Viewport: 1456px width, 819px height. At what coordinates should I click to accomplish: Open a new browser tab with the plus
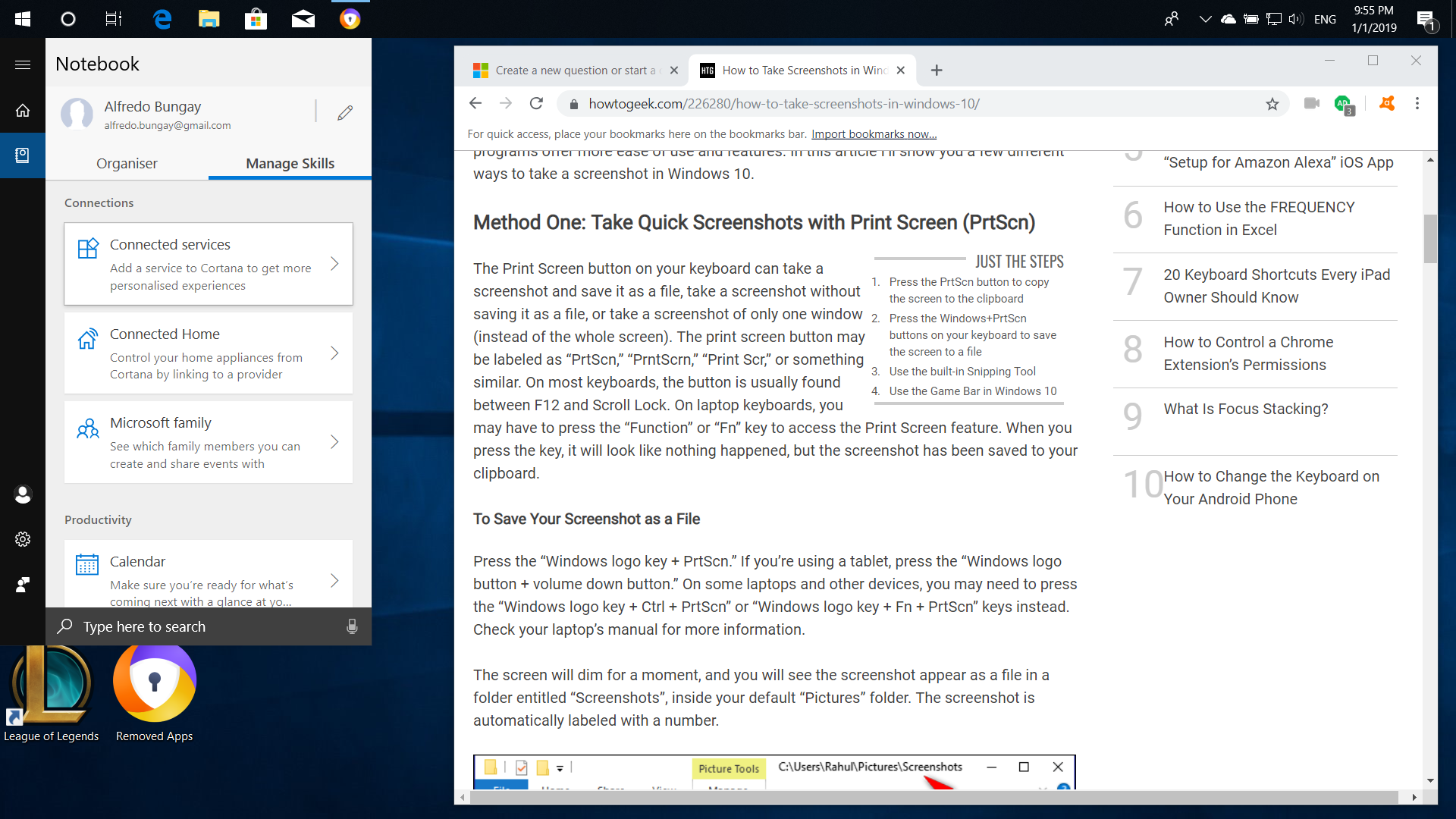coord(937,70)
